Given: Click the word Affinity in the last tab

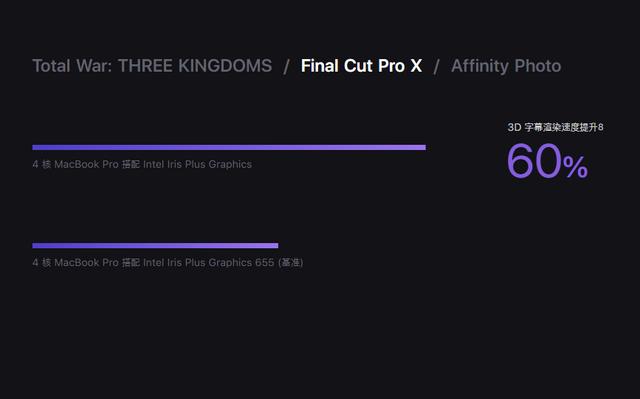Looking at the screenshot, I should click(480, 66).
